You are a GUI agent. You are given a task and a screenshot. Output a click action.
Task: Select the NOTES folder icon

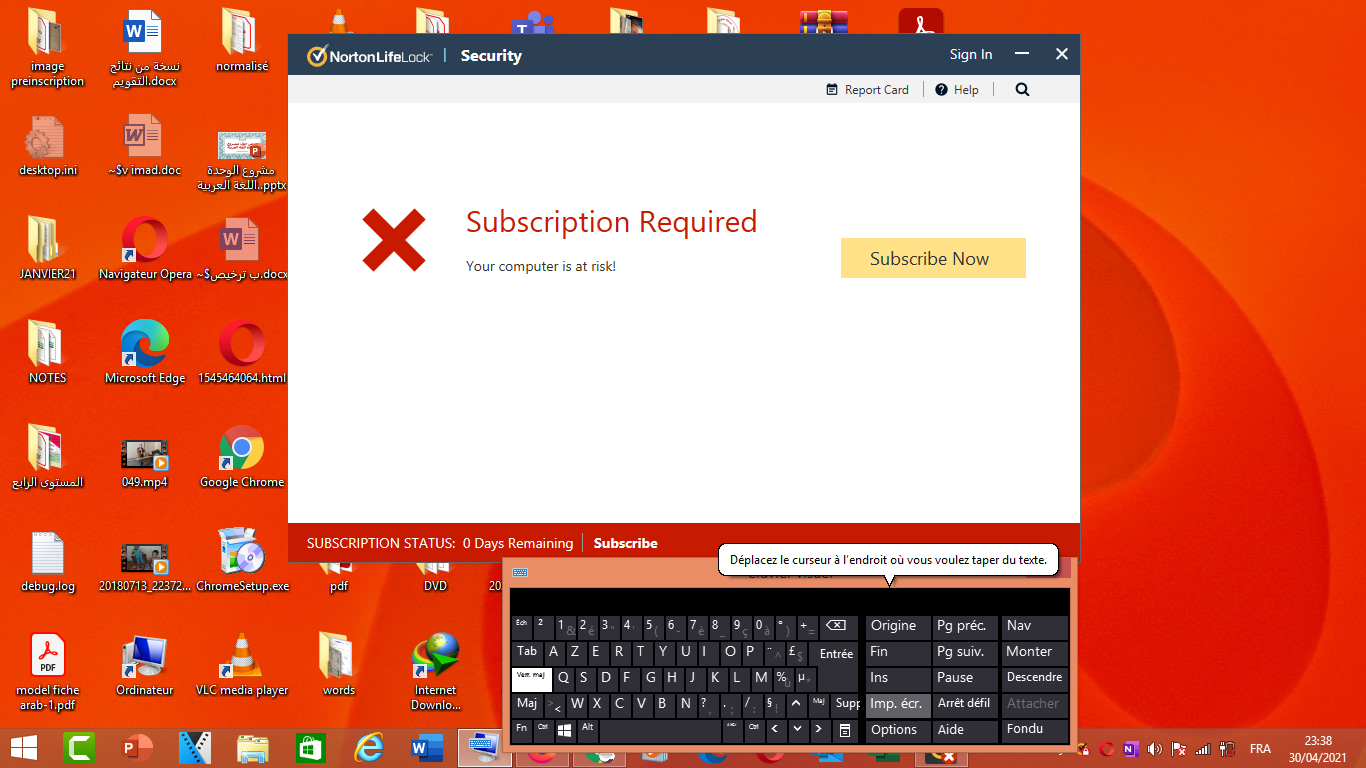pyautogui.click(x=47, y=352)
